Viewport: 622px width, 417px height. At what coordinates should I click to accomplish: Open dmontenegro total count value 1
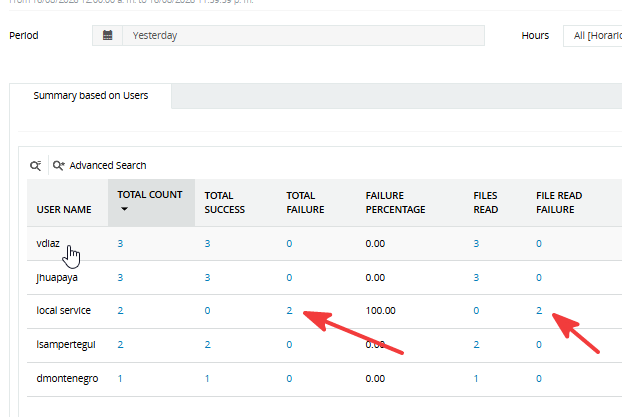tap(120, 379)
